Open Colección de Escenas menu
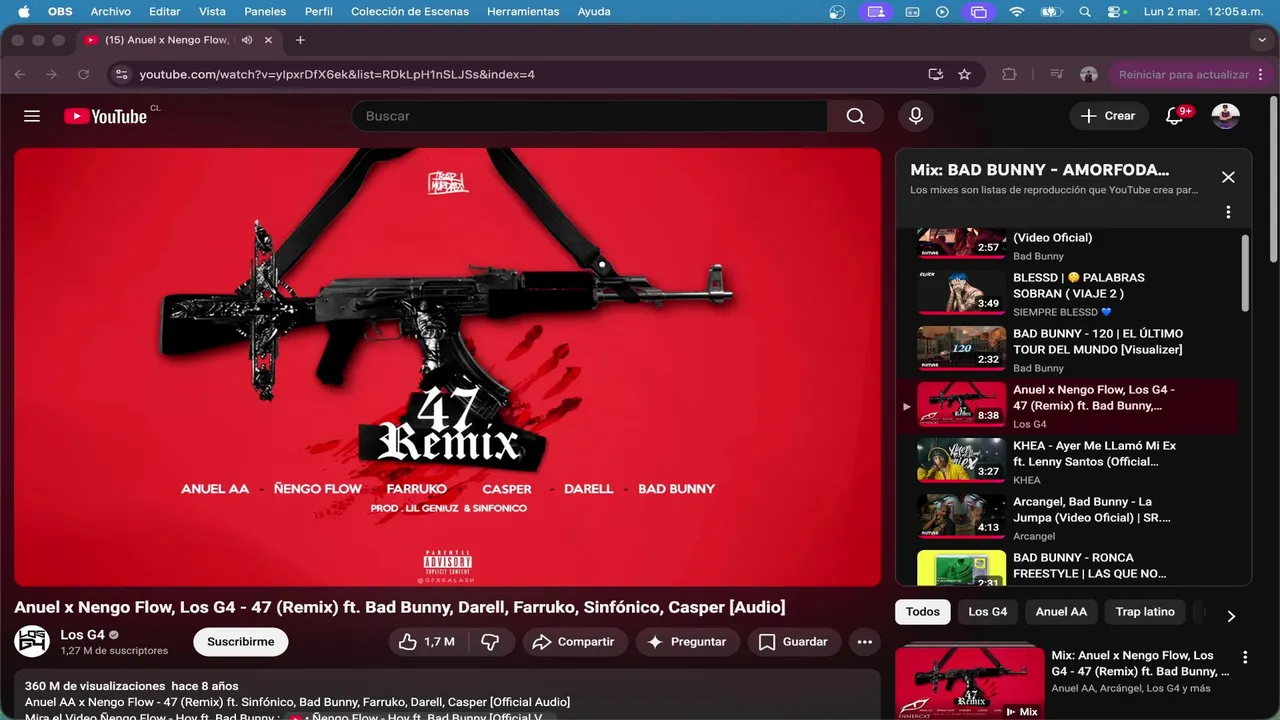Image resolution: width=1280 pixels, height=720 pixels. point(410,12)
